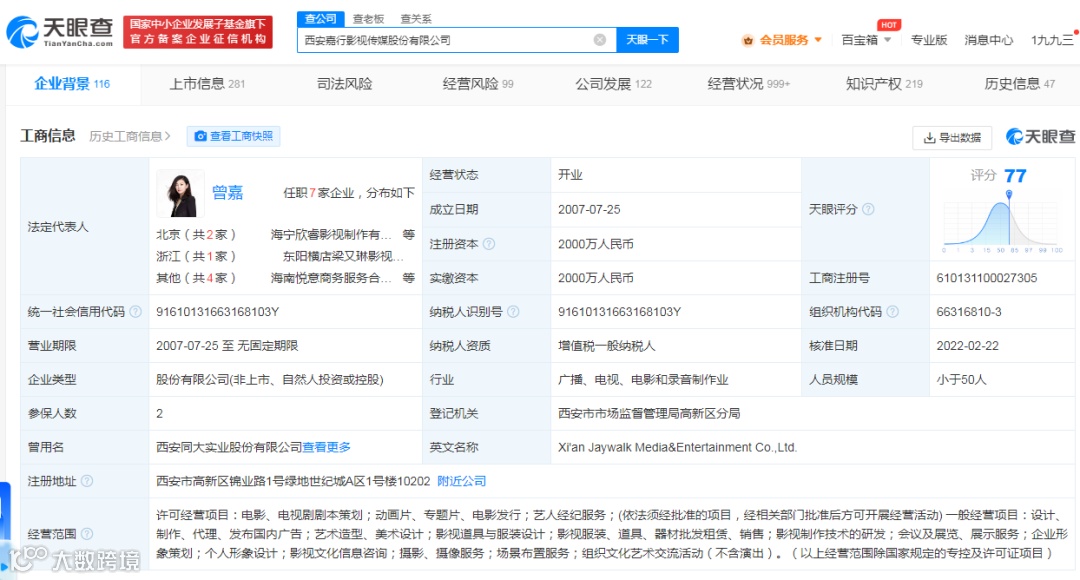Viewport: 1080px width, 580px height.
Task: Switch to the 查公司 search tab
Action: pyautogui.click(x=321, y=19)
